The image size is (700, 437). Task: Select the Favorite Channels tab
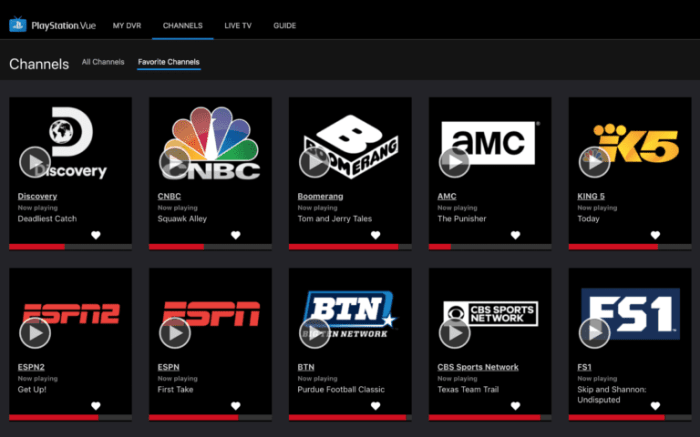(x=169, y=62)
